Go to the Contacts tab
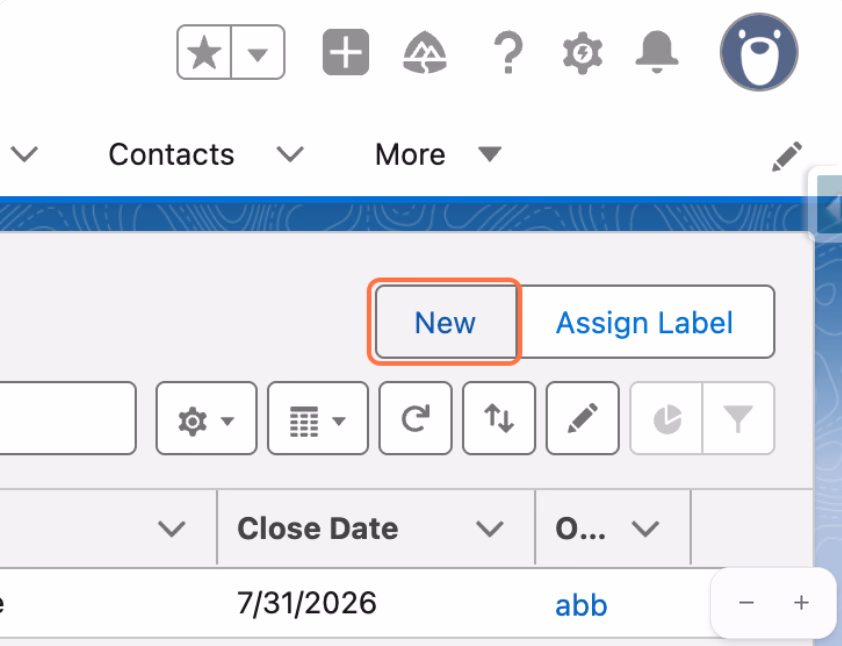 point(171,154)
